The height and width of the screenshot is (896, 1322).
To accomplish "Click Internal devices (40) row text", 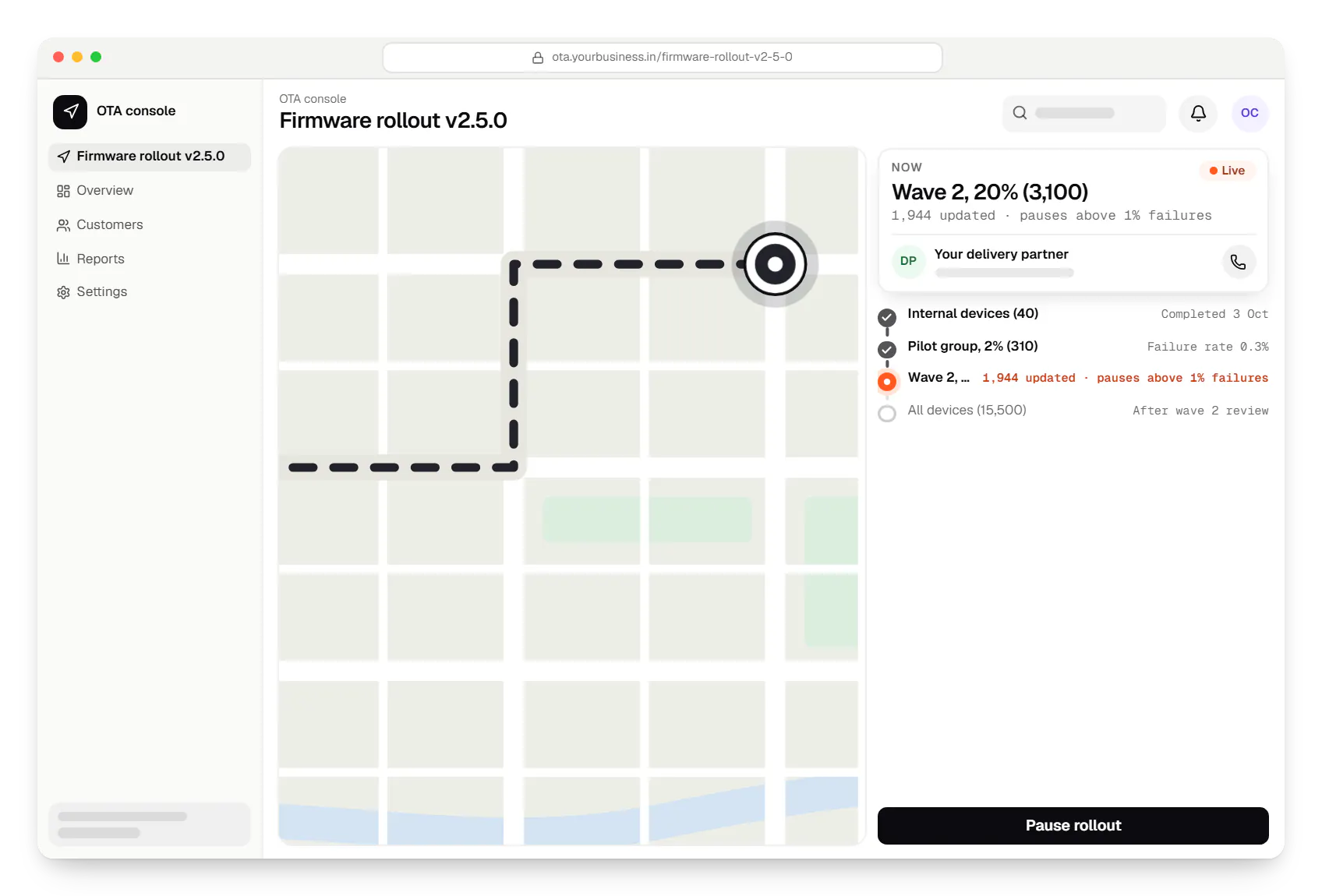I will point(973,314).
